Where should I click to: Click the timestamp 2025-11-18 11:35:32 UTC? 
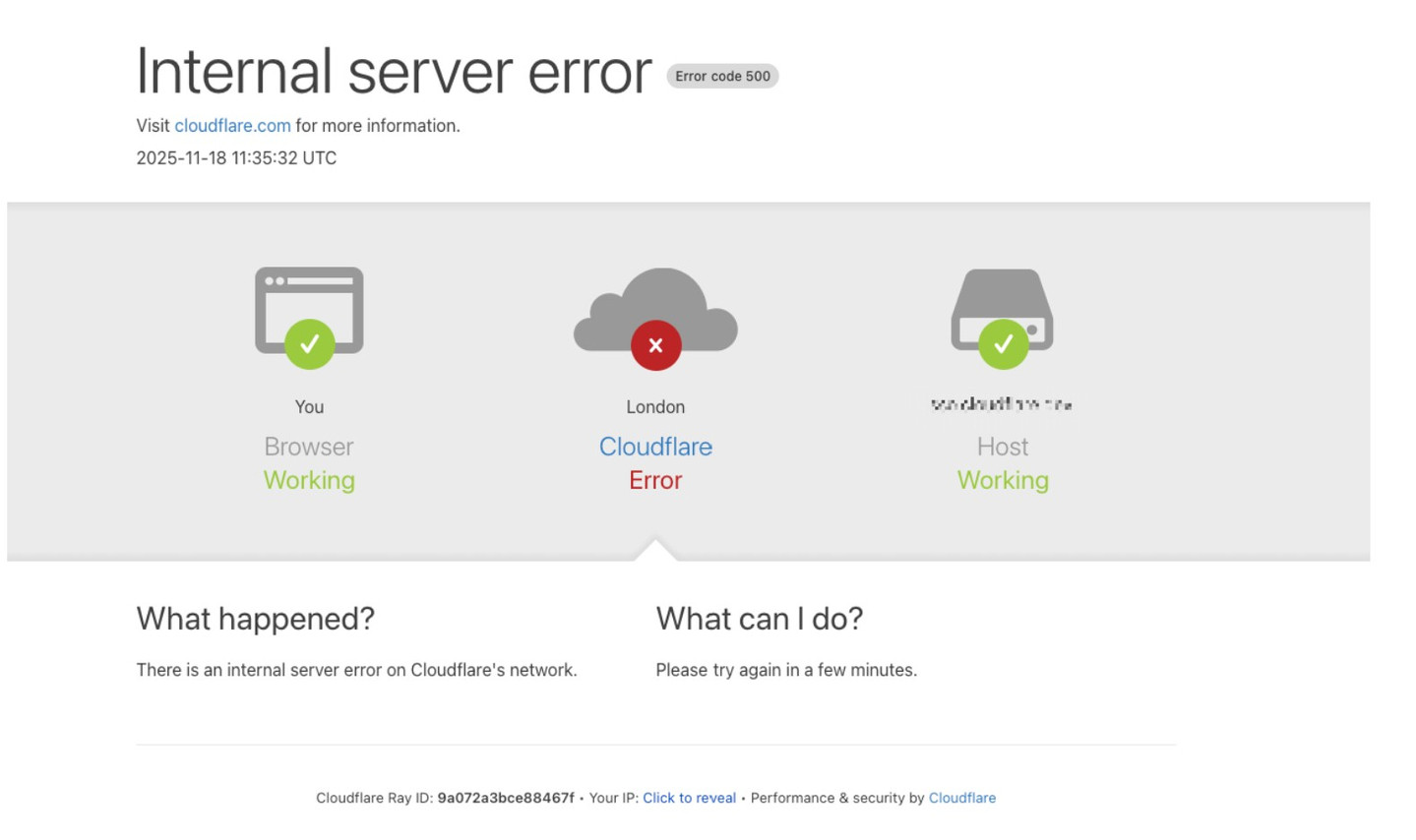click(236, 158)
